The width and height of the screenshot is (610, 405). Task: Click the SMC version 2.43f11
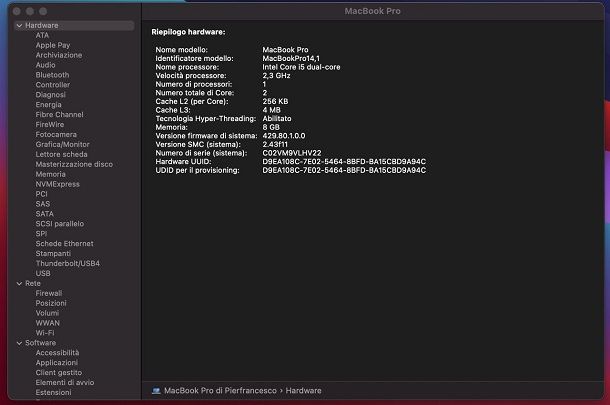click(275, 145)
